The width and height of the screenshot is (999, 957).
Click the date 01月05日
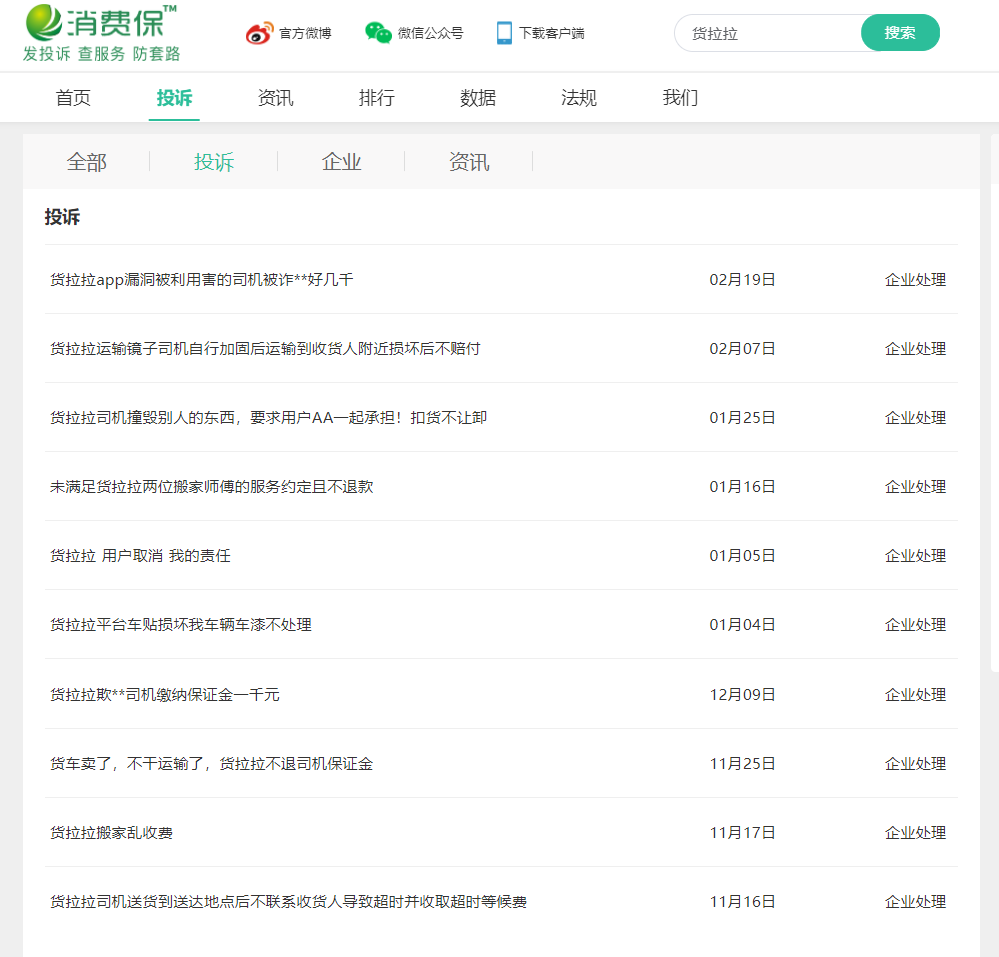742,556
